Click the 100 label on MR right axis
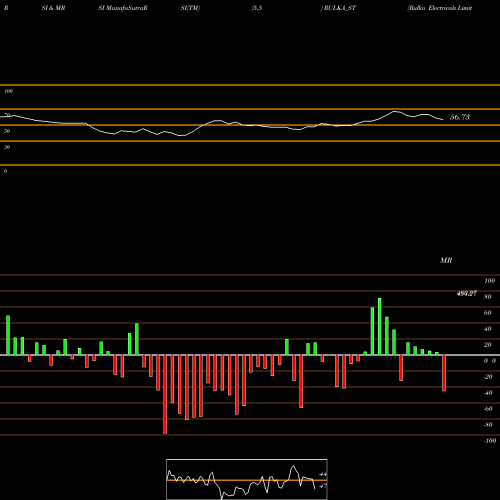Viewport: 500px width, 500px height. 489,281
